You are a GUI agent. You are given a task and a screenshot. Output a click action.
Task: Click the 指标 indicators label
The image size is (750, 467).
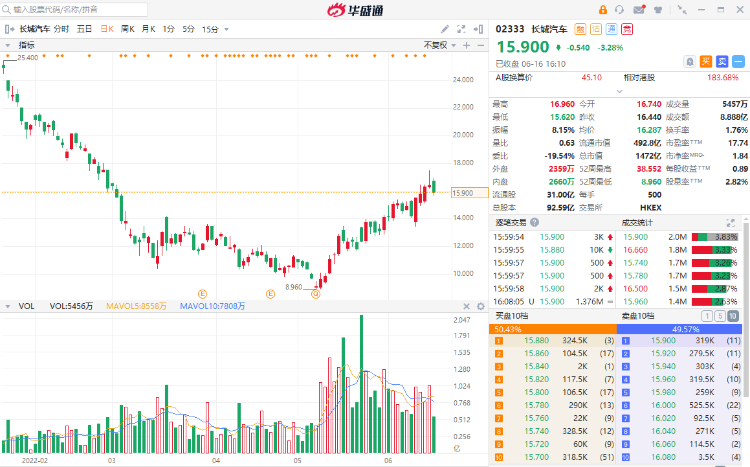pos(26,45)
